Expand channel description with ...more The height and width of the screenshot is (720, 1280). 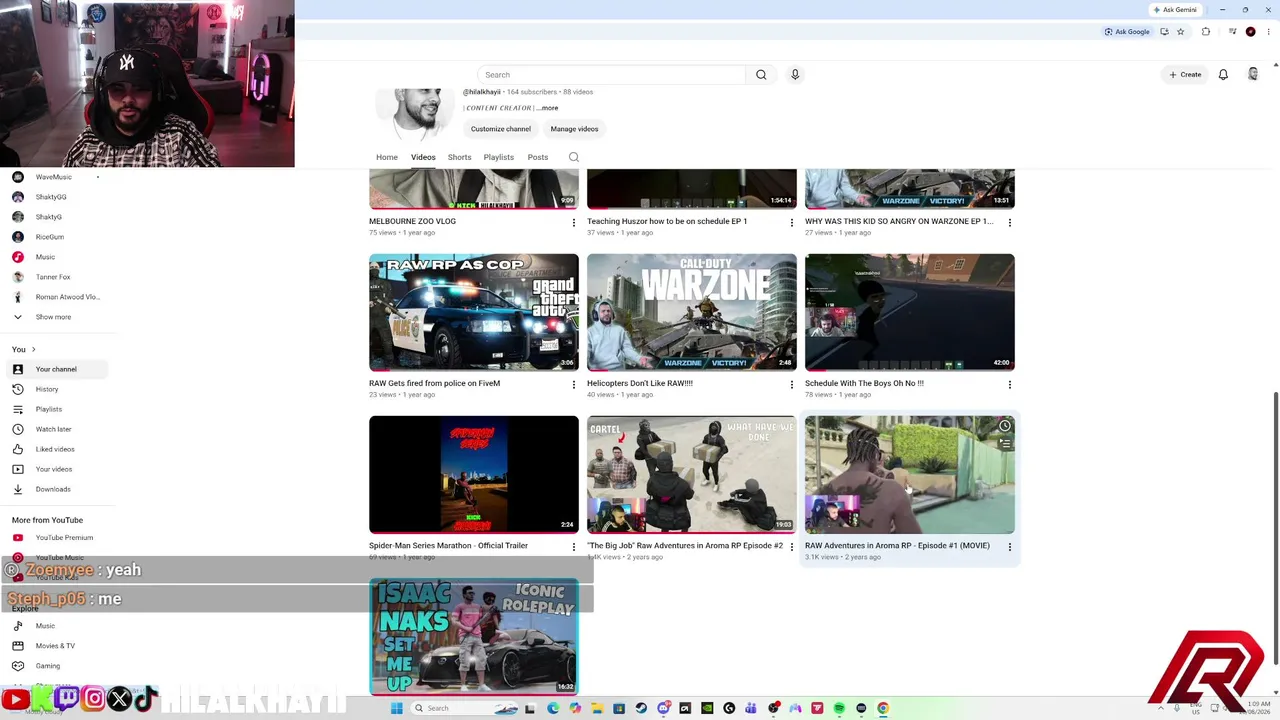tap(546, 108)
